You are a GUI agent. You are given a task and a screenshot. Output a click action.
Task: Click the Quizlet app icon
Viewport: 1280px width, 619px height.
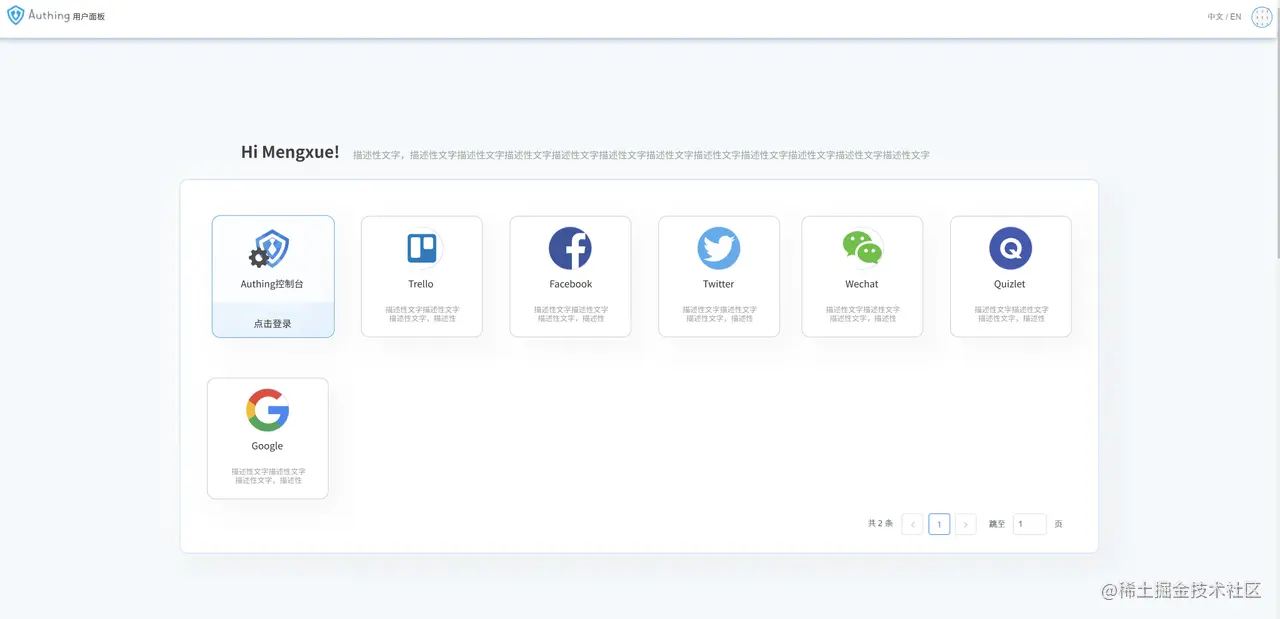tap(1010, 248)
